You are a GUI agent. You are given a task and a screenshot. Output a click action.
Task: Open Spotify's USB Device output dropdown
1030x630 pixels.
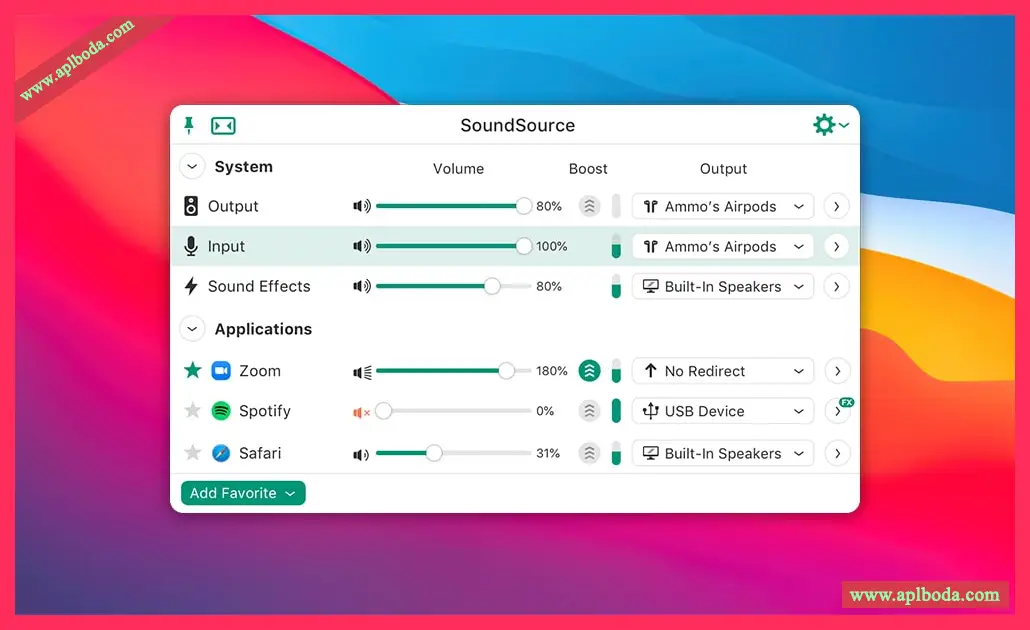click(723, 411)
